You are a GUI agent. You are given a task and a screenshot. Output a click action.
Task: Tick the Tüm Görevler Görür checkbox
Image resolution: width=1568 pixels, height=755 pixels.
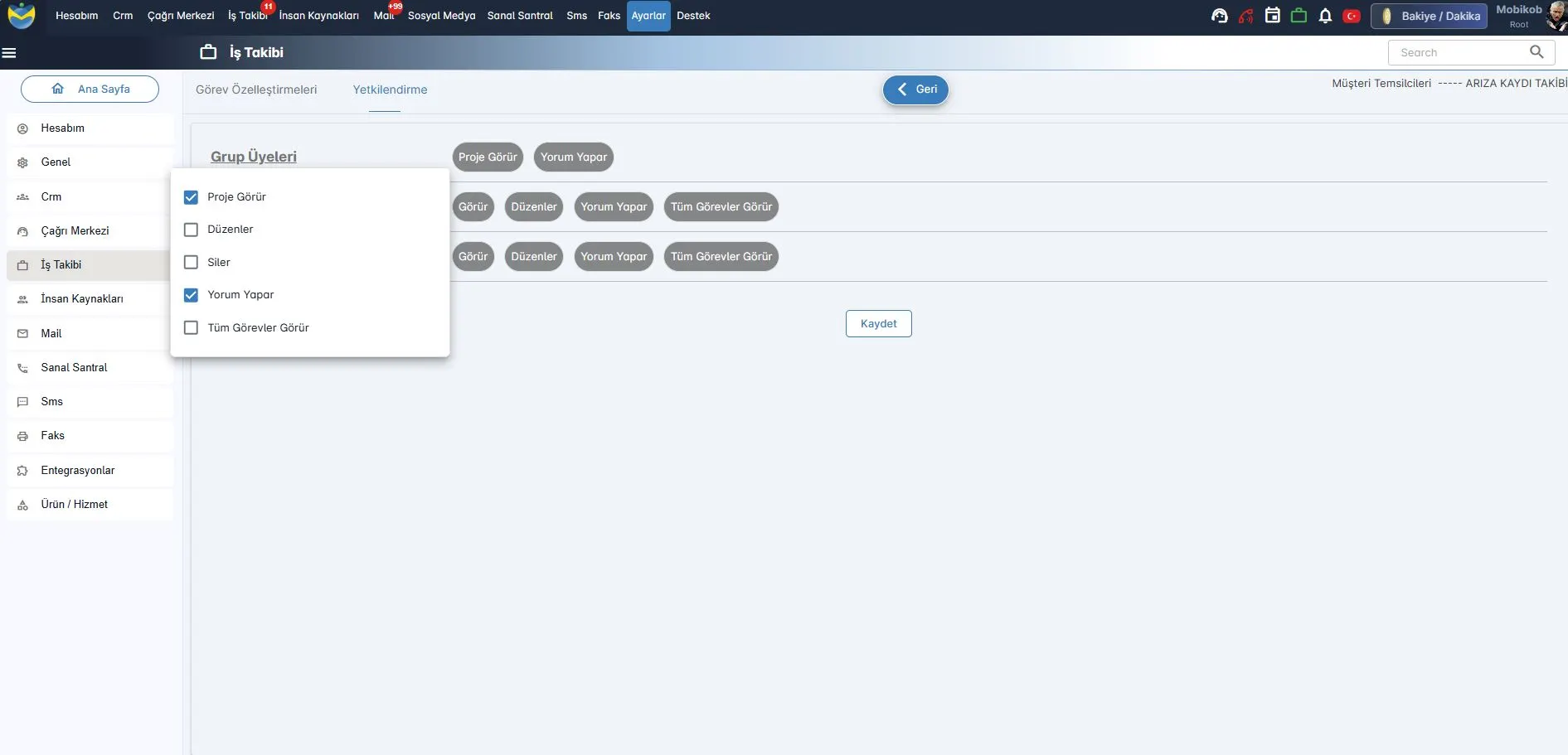(x=191, y=327)
